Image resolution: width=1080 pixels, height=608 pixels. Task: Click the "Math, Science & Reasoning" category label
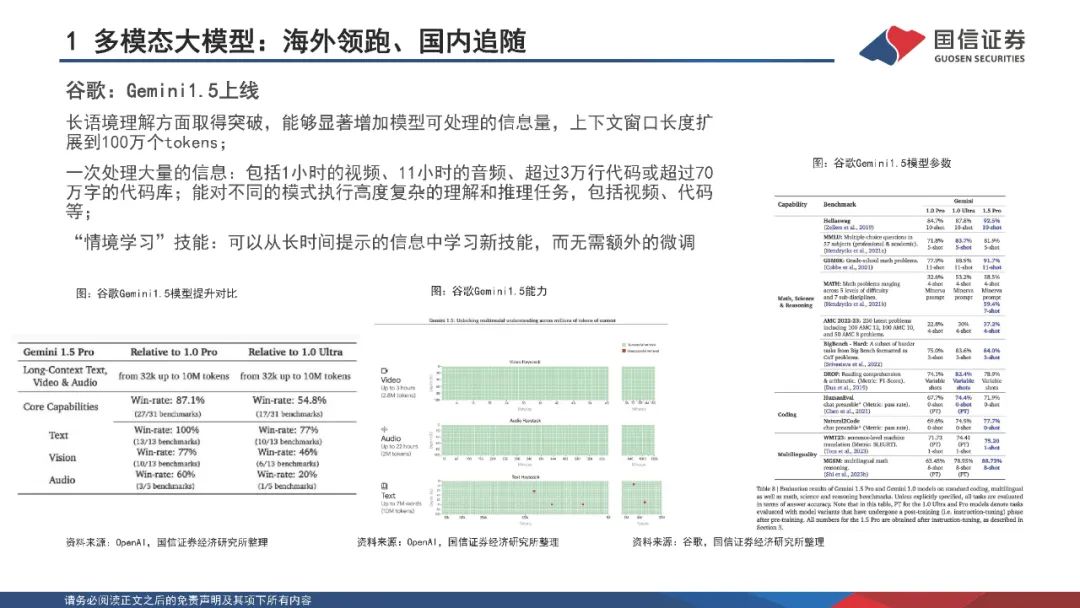tap(796, 302)
